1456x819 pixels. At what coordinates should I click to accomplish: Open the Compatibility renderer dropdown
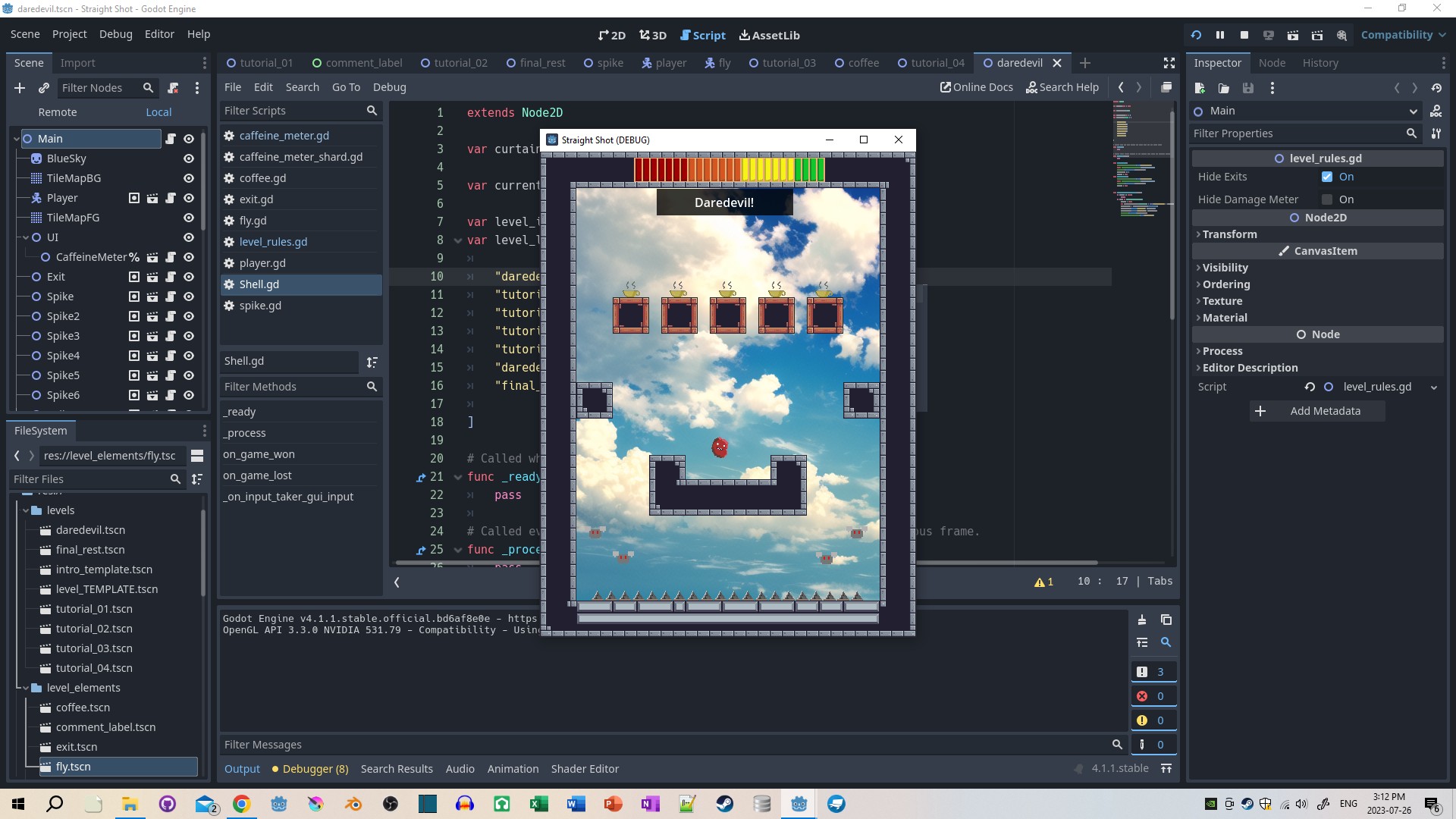(1403, 35)
